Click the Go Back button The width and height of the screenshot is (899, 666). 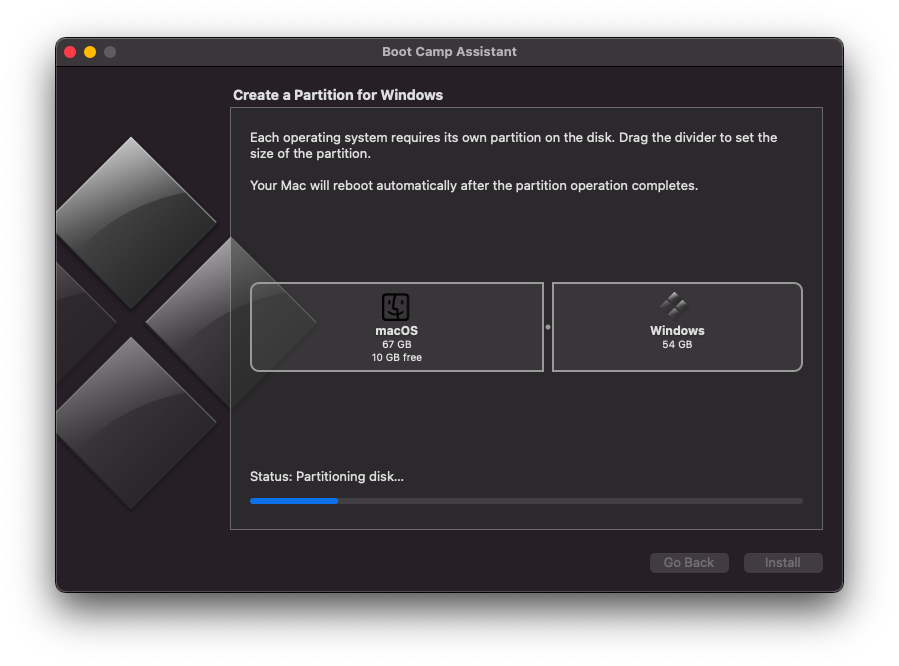(x=689, y=563)
